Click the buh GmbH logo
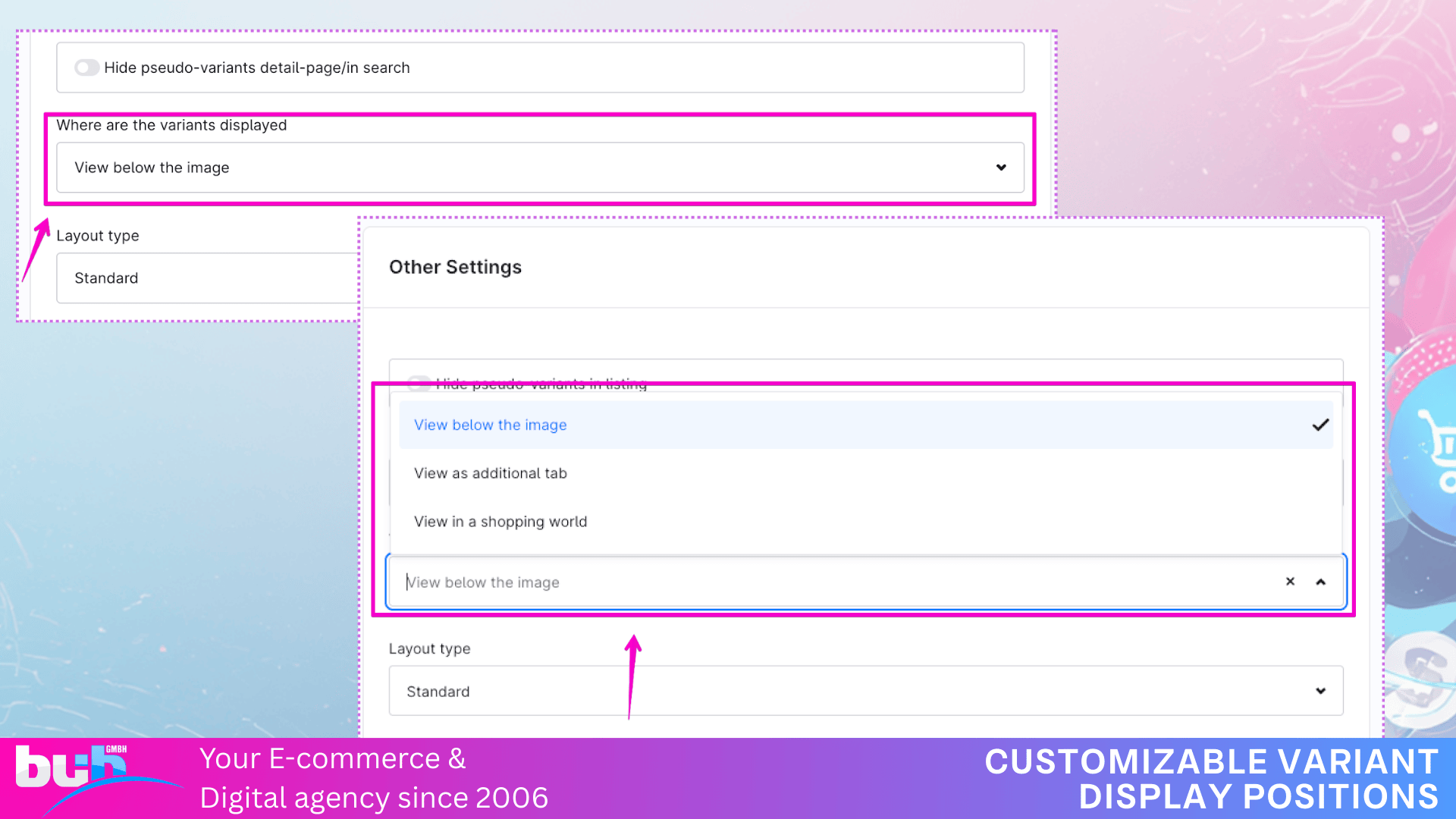Viewport: 1456px width, 819px height. 72,767
